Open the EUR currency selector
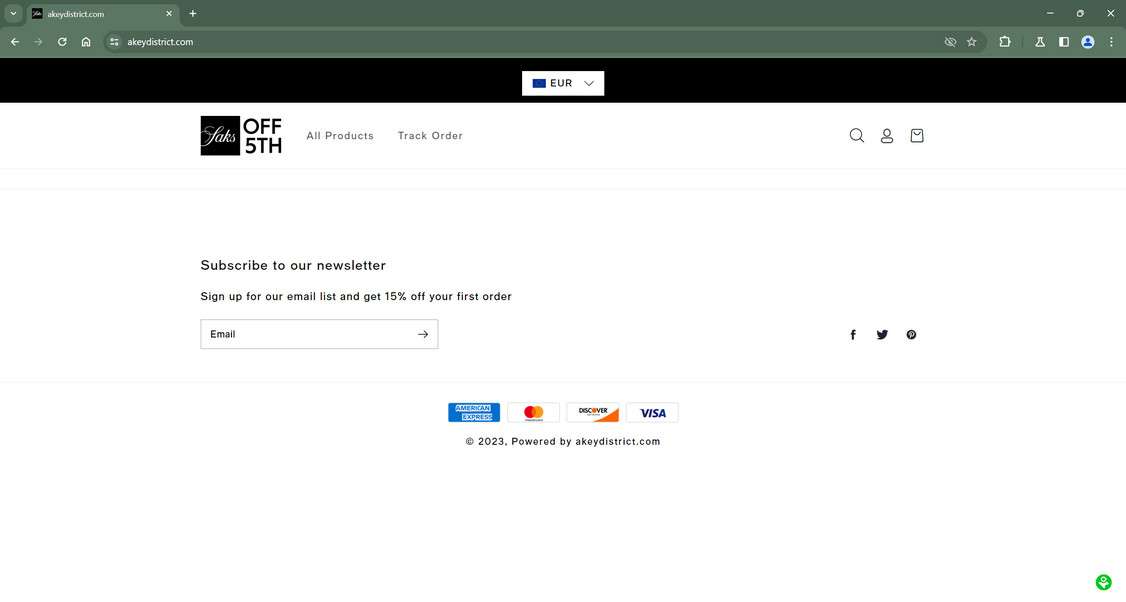1126x602 pixels. click(x=563, y=83)
